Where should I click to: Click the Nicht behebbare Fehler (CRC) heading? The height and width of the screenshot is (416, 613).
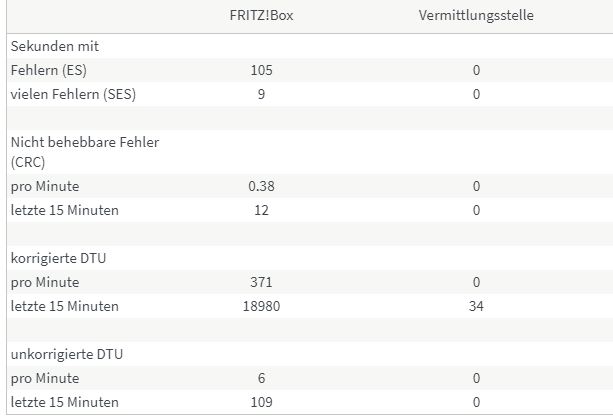pos(84,152)
